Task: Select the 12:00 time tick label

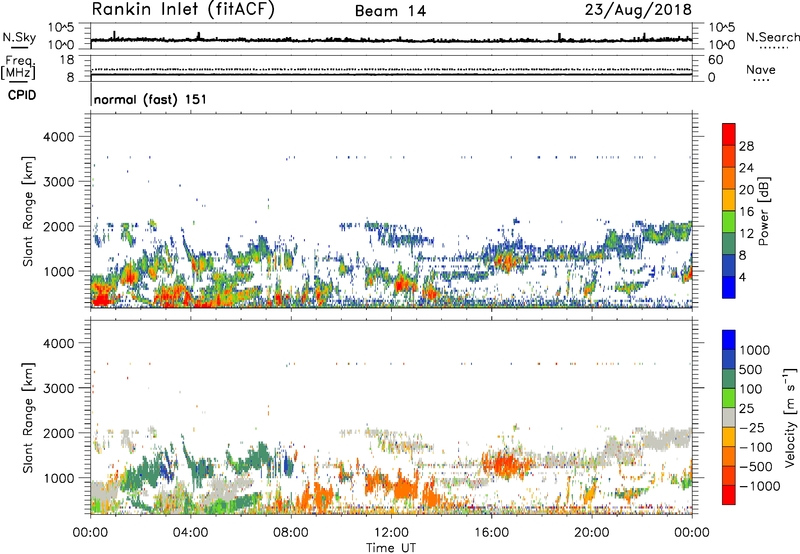Action: tap(391, 533)
